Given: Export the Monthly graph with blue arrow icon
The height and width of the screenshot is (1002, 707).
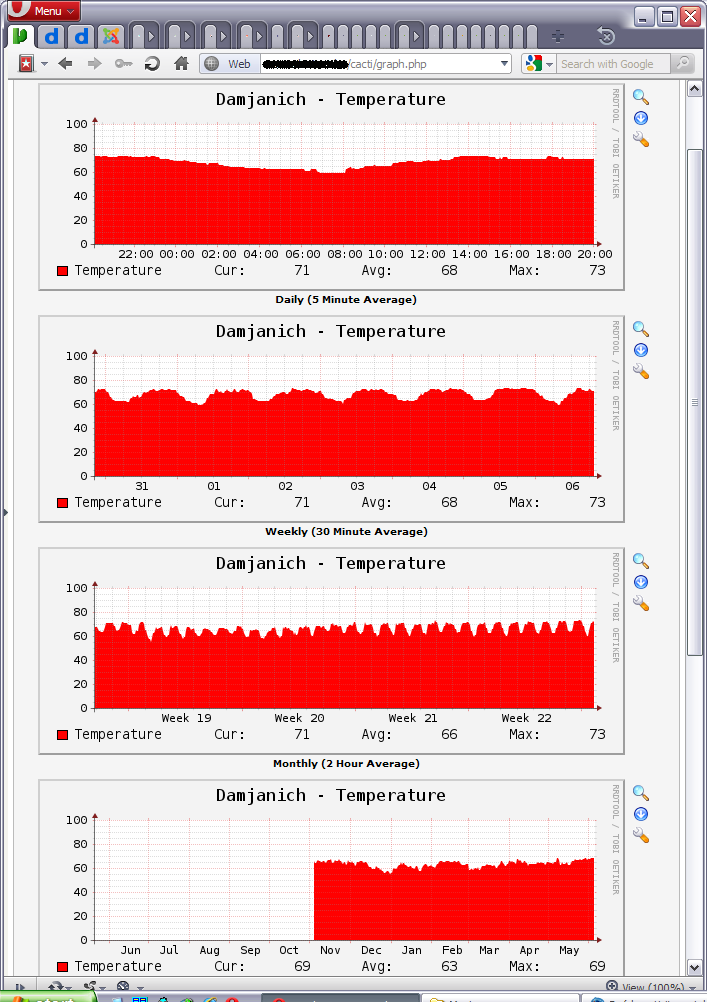Looking at the screenshot, I should 641,582.
